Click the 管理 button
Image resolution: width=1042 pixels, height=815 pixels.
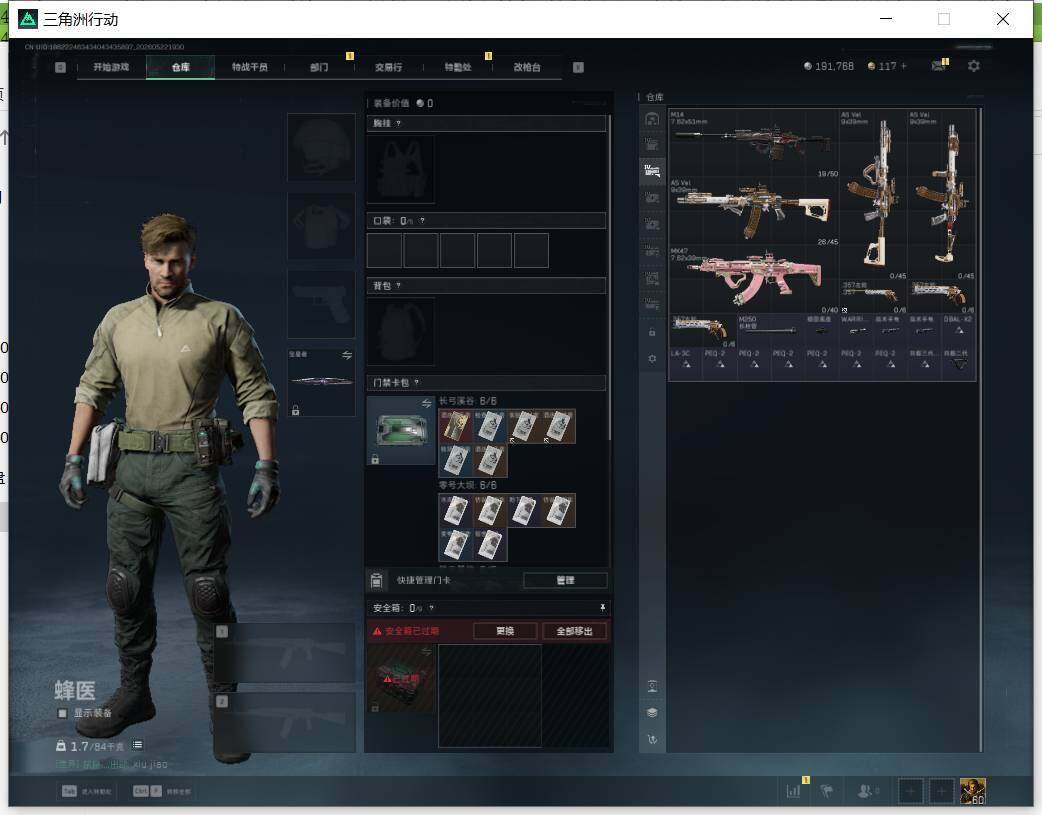[x=565, y=580]
